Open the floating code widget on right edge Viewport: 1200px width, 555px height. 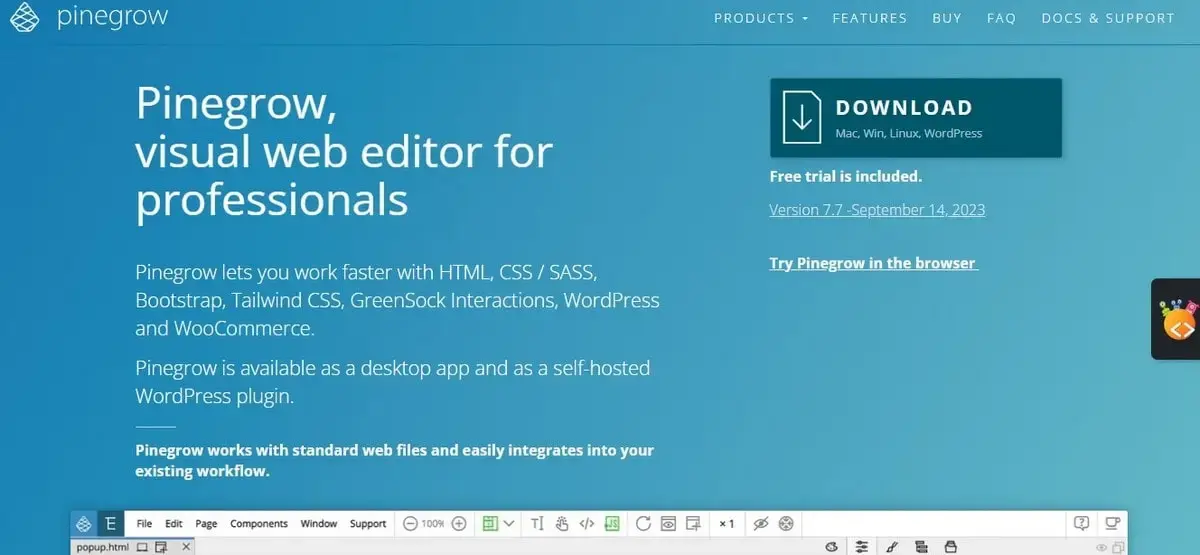tap(1178, 319)
